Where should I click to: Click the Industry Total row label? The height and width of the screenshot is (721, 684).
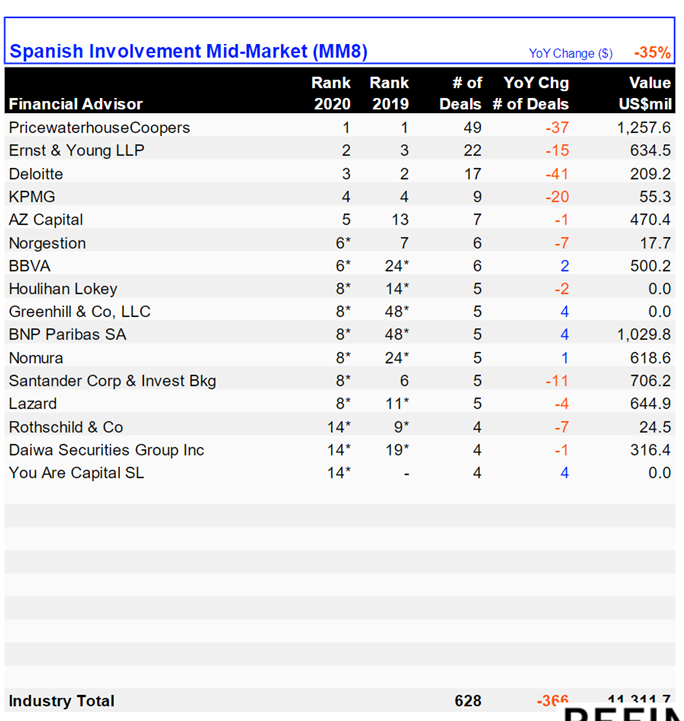coord(62,701)
